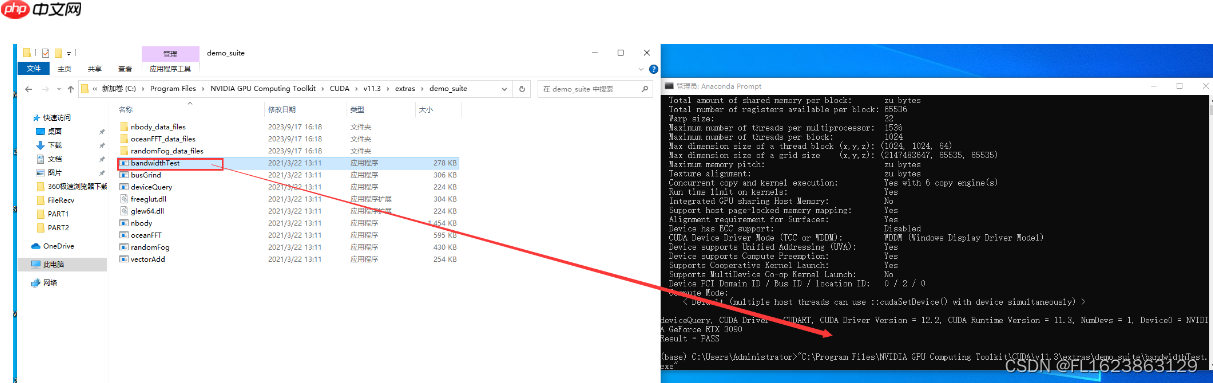Screen dimensions: 1213x383
Task: Sort files by 修改日期 column header
Action: pyautogui.click(x=281, y=109)
